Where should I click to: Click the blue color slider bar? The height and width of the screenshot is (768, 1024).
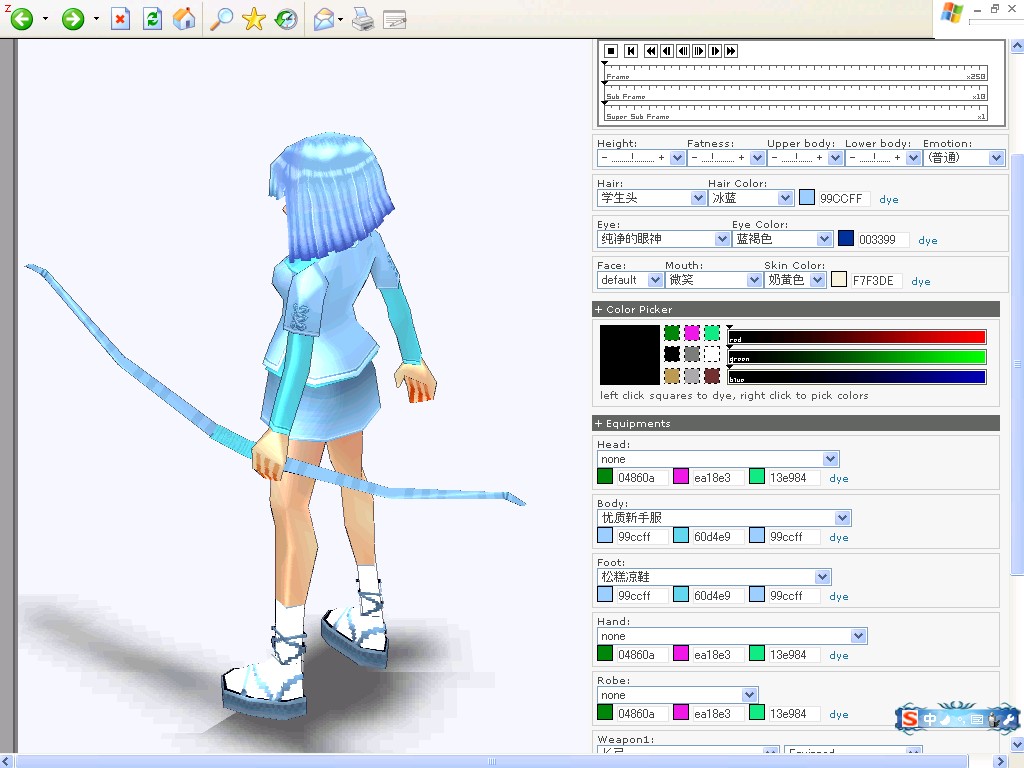point(856,376)
